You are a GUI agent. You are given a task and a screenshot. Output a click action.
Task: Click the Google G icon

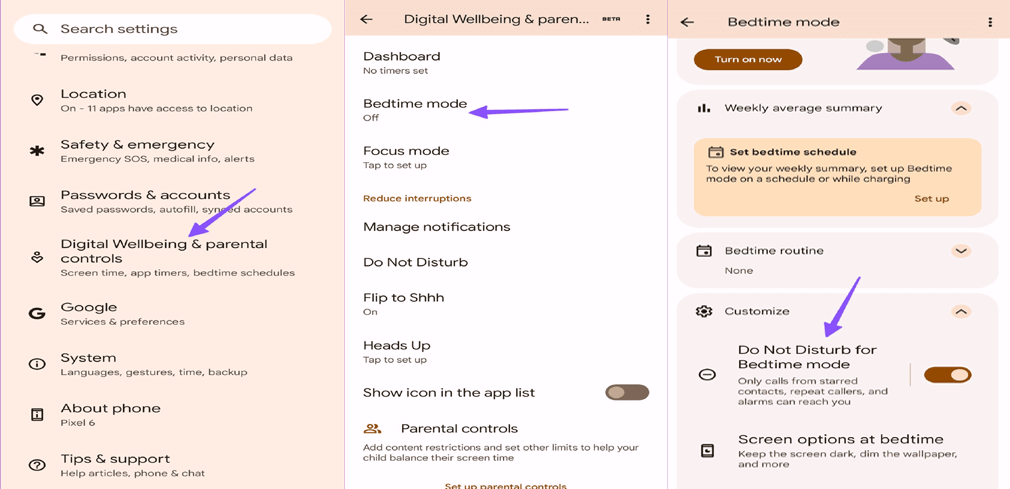point(37,314)
